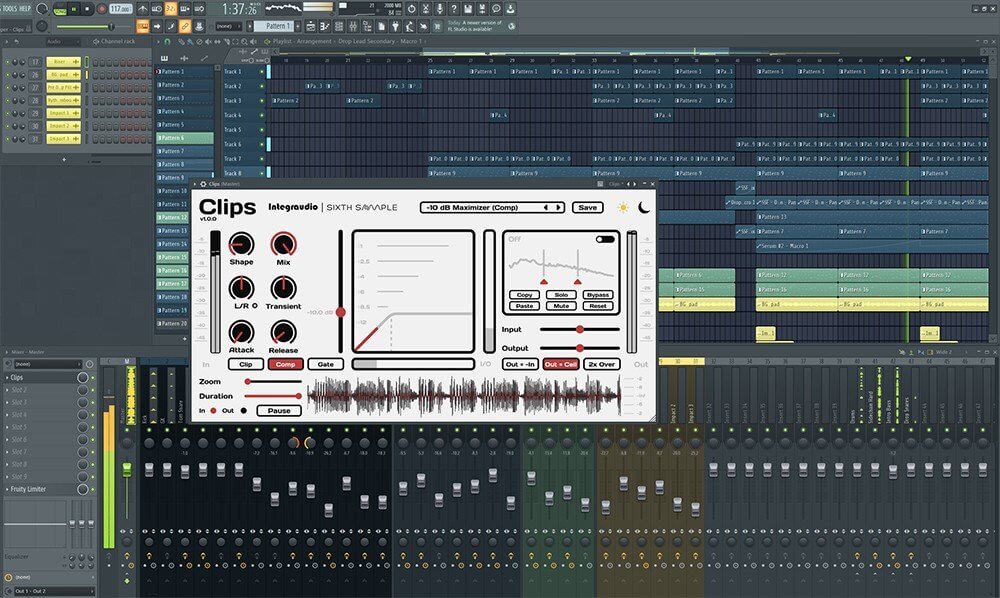Screen dimensions: 1000x598
Task: Select next preset arrow in Clips plugin
Action: click(x=558, y=208)
